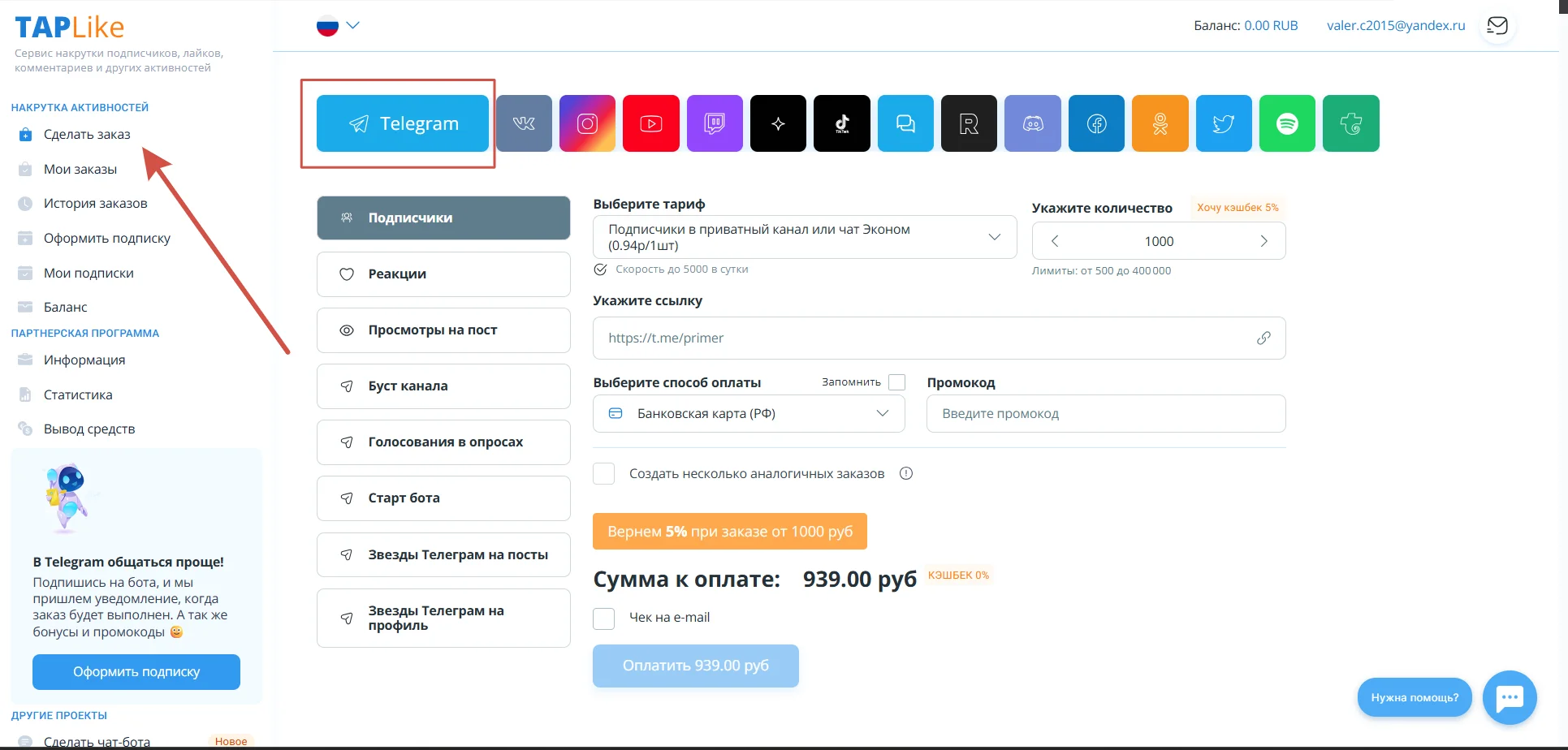Image resolution: width=1568 pixels, height=750 pixels.
Task: Choose the Instagram service tile
Action: 588,123
